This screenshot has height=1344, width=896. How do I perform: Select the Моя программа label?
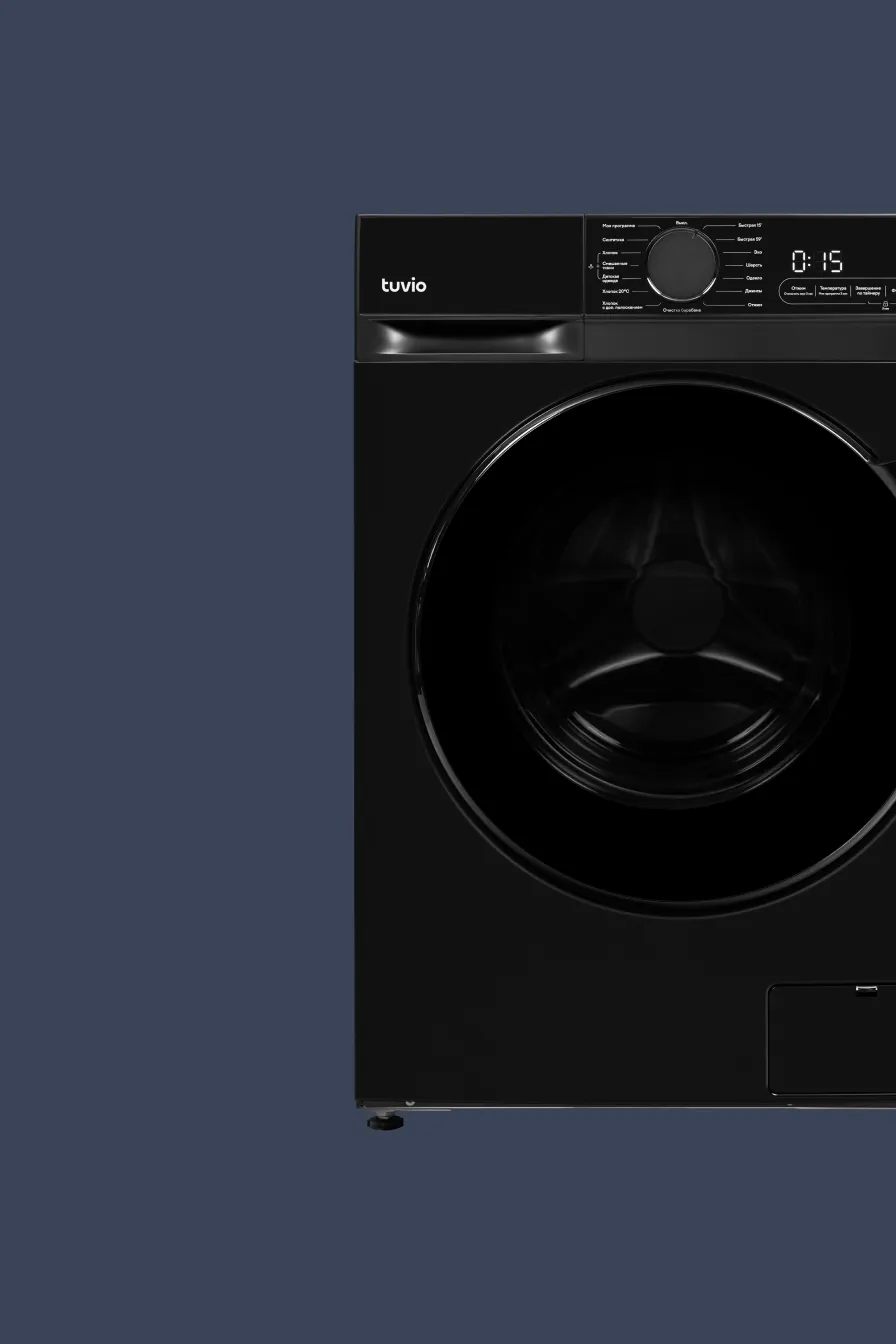coord(618,227)
